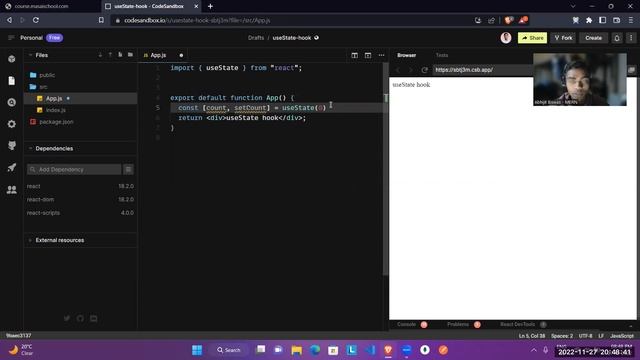Create a new file in Files header
The image size is (640, 360).
tap(120, 55)
